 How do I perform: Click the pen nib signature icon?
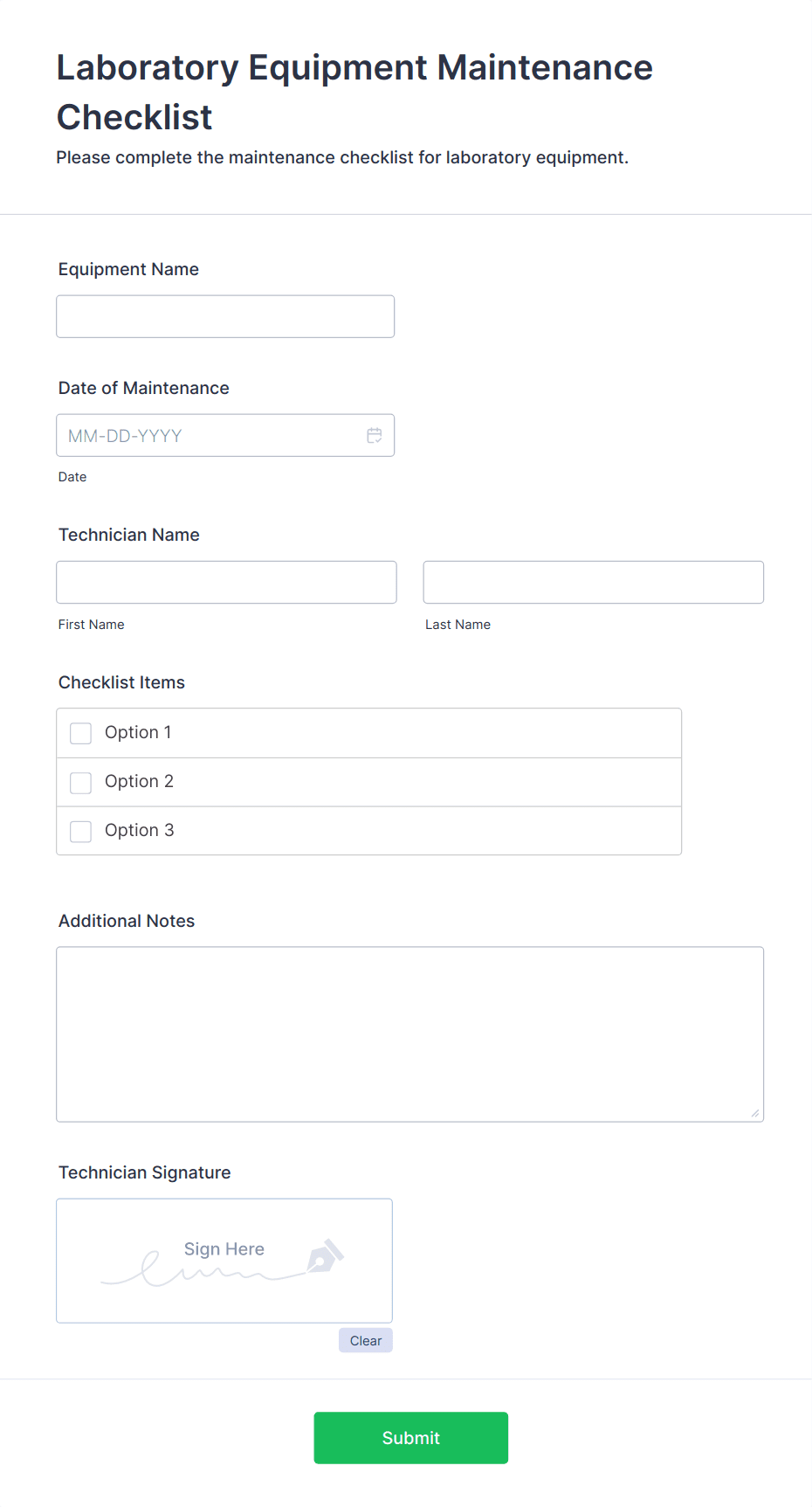pyautogui.click(x=325, y=1256)
